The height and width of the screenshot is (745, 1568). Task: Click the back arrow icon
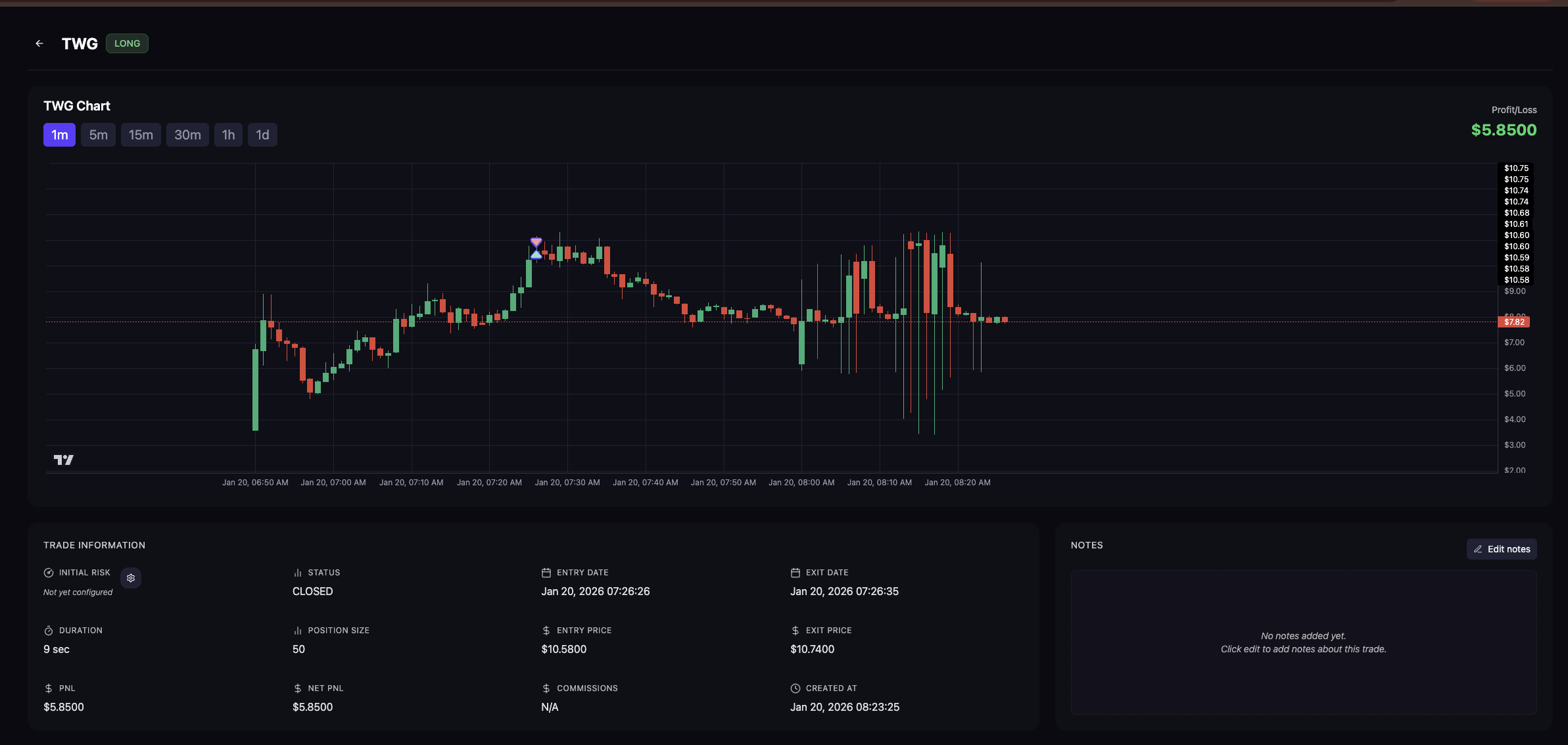coord(39,43)
